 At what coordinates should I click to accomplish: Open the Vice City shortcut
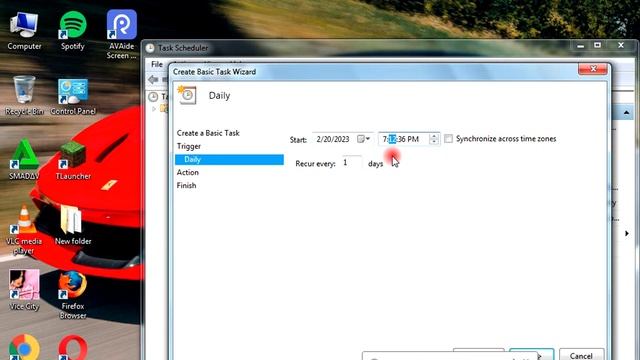click(24, 290)
